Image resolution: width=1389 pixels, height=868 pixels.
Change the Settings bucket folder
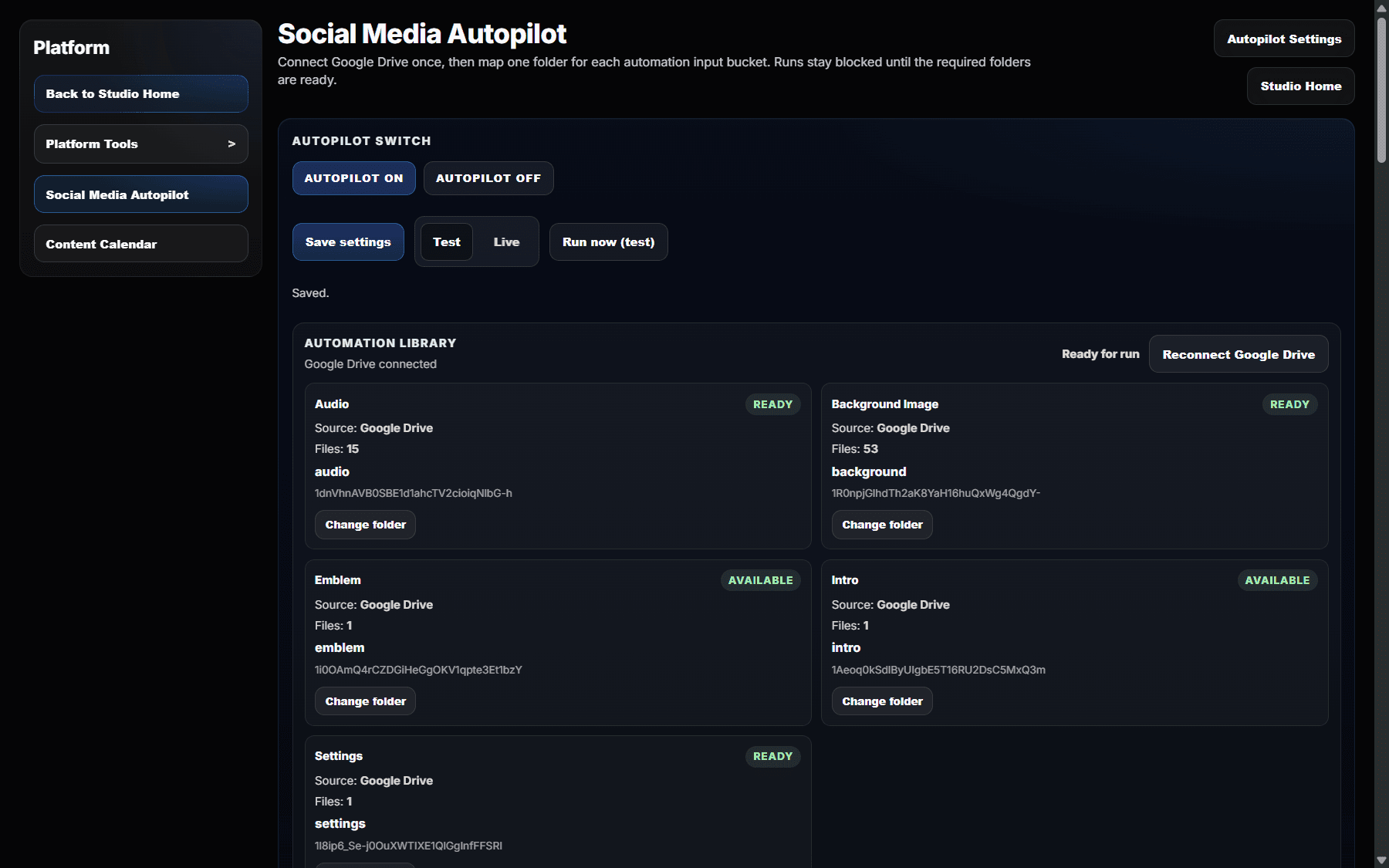[x=364, y=865]
